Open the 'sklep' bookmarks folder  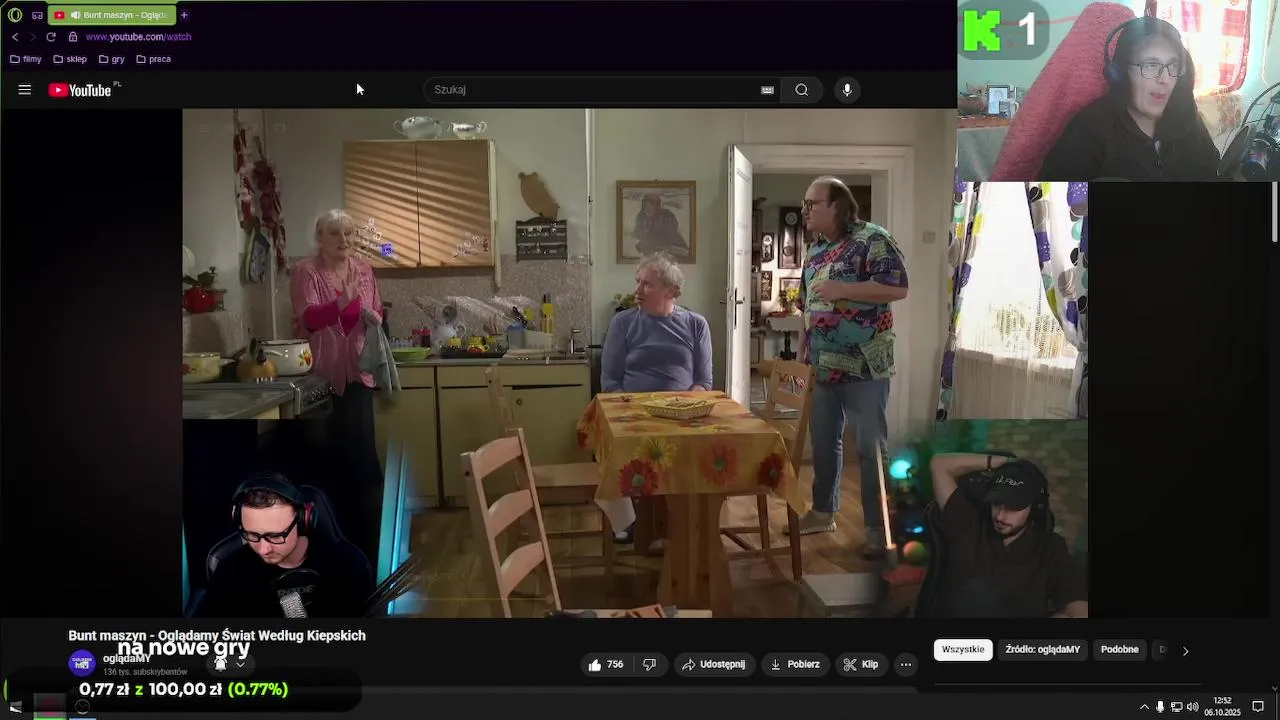coord(70,59)
